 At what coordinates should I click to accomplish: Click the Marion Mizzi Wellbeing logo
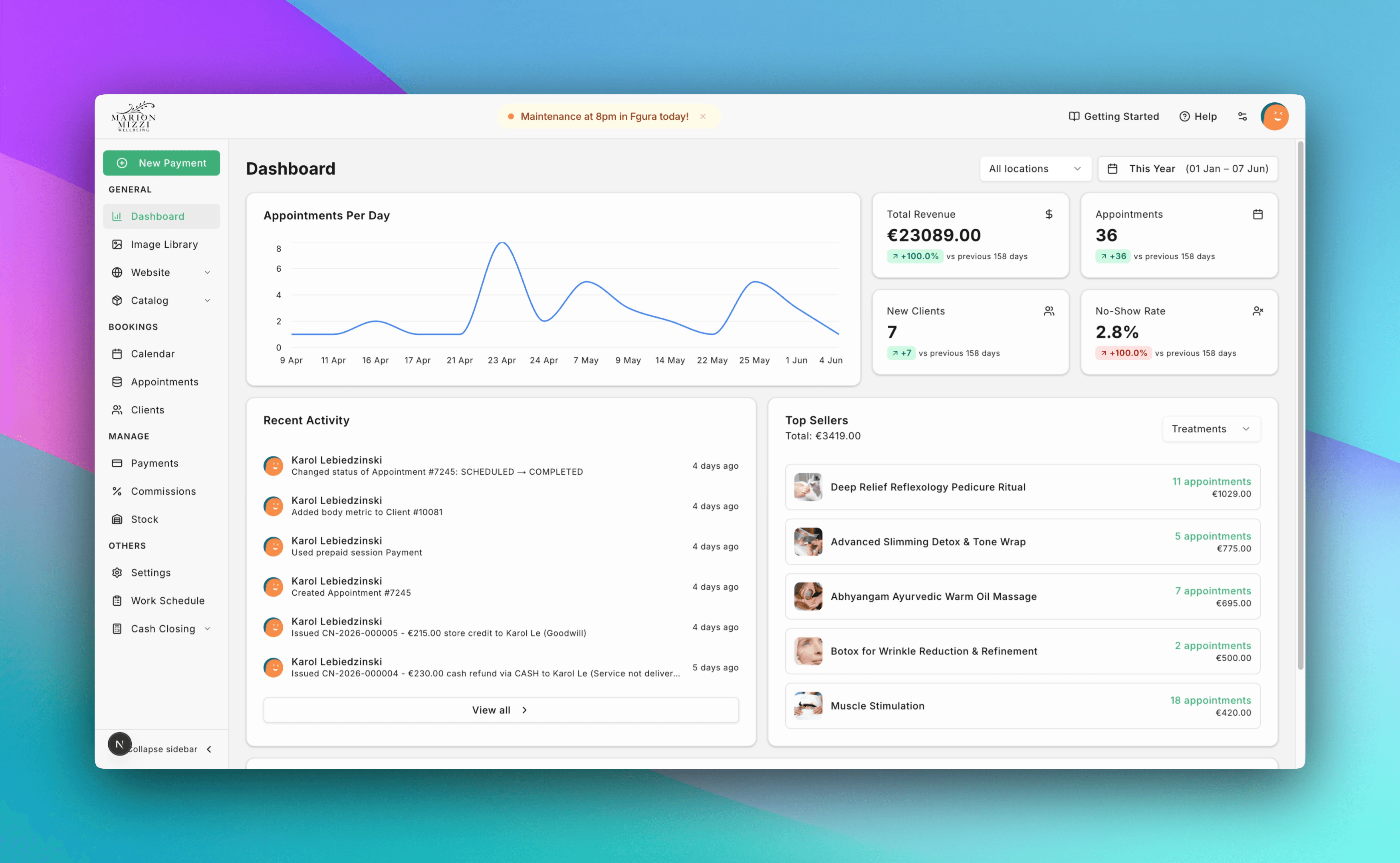133,116
